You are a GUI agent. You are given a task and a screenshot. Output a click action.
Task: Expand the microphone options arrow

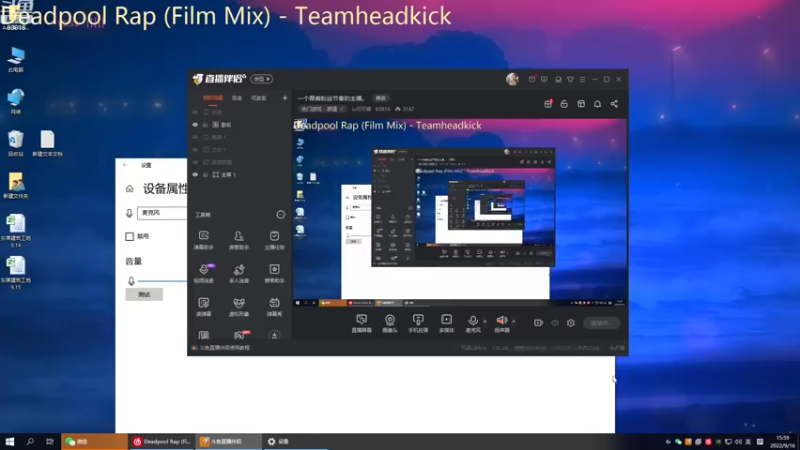pos(485,321)
